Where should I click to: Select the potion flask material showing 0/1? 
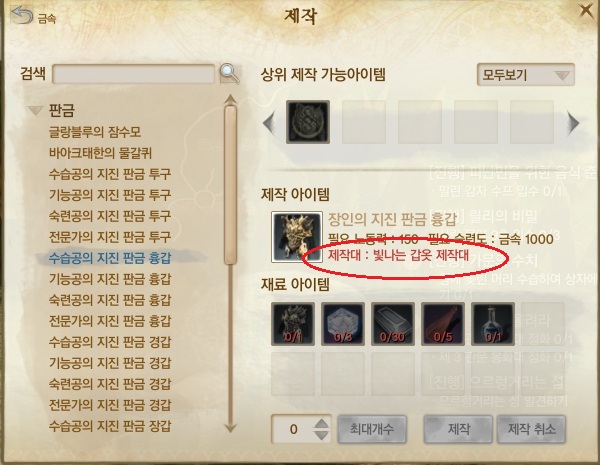493,324
